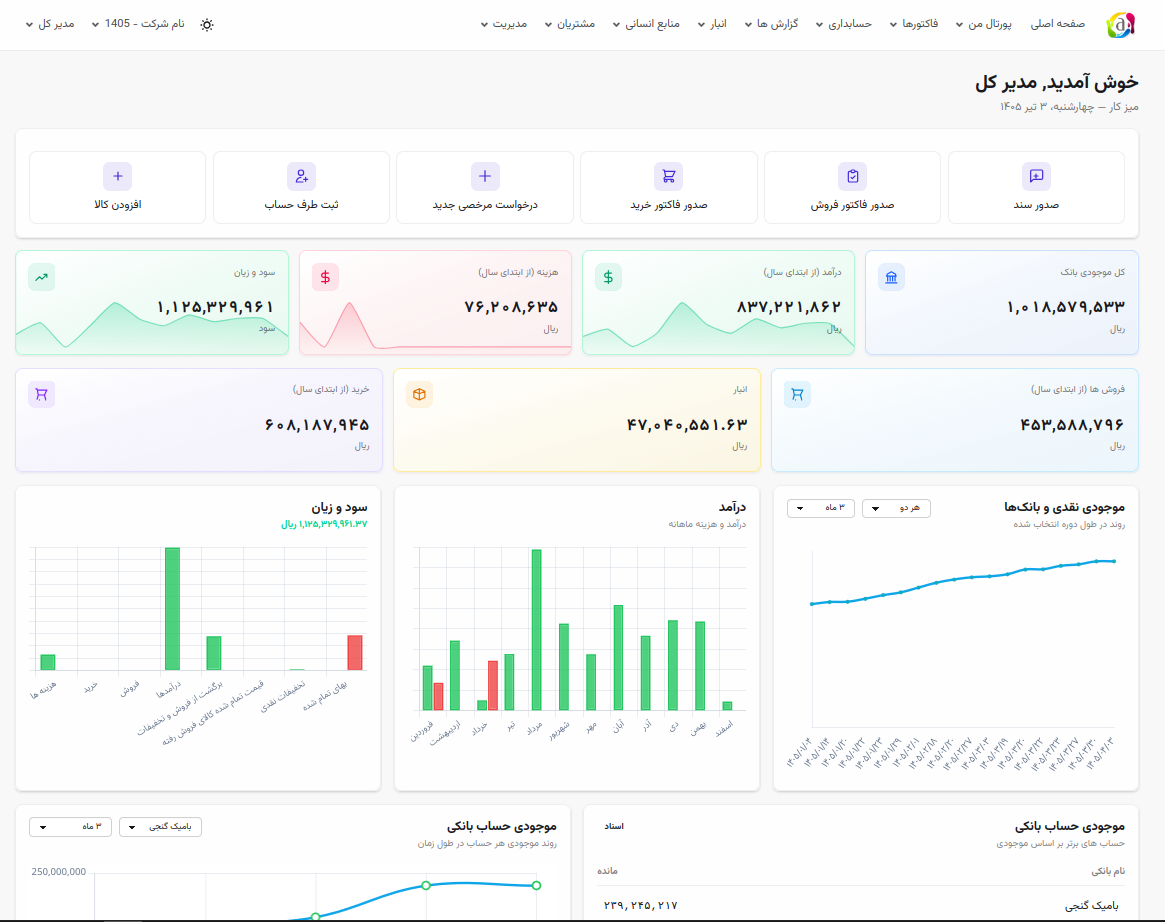Click the صدور فاکتور فروش button label
The image size is (1165, 922).
pyautogui.click(x=852, y=205)
